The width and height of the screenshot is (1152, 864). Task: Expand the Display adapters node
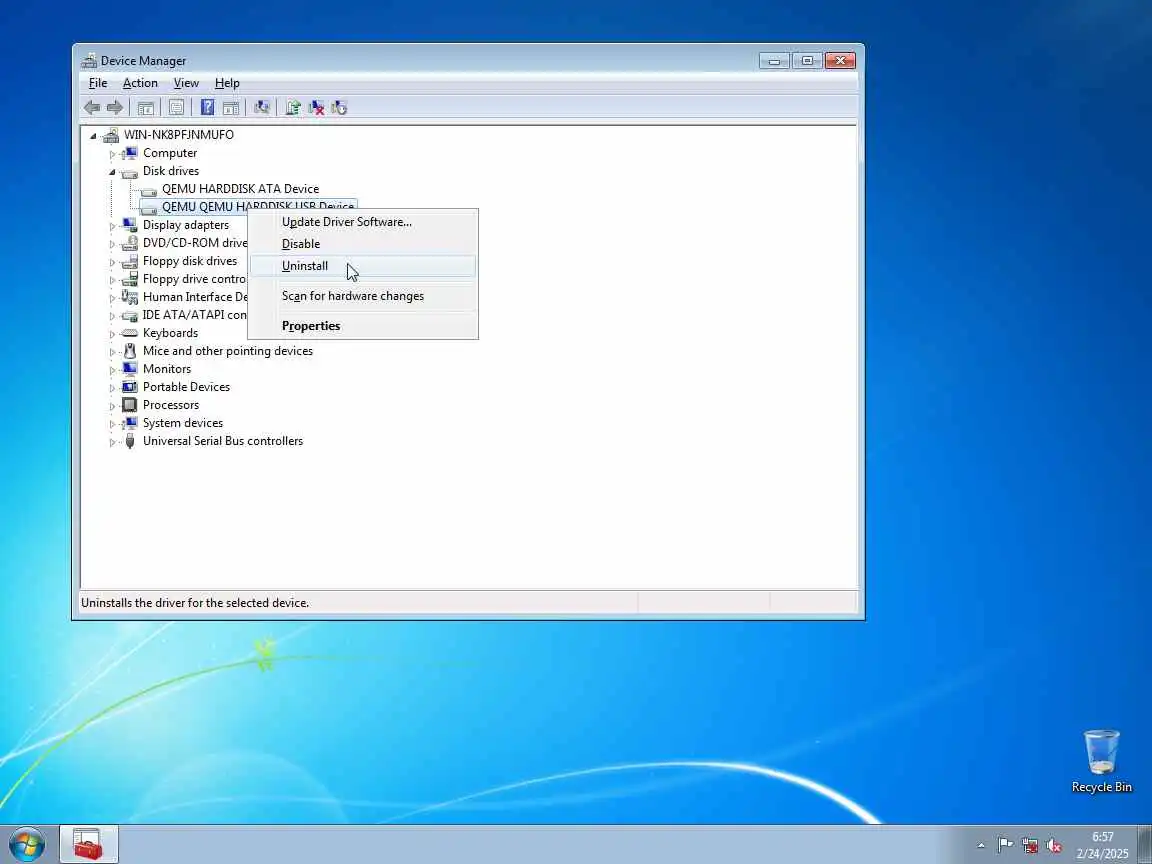click(x=112, y=226)
